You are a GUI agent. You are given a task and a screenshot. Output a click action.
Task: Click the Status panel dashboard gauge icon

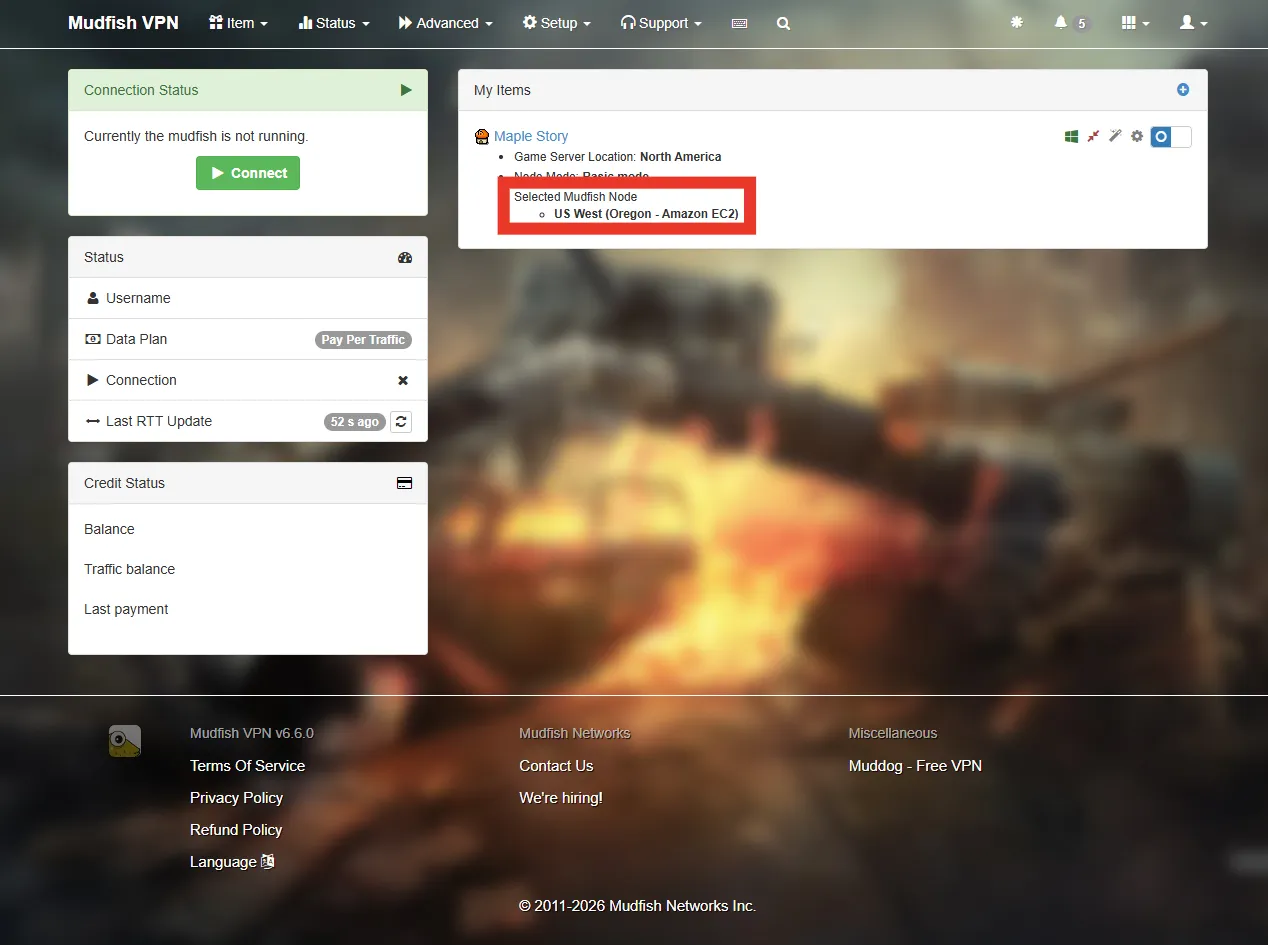405,257
